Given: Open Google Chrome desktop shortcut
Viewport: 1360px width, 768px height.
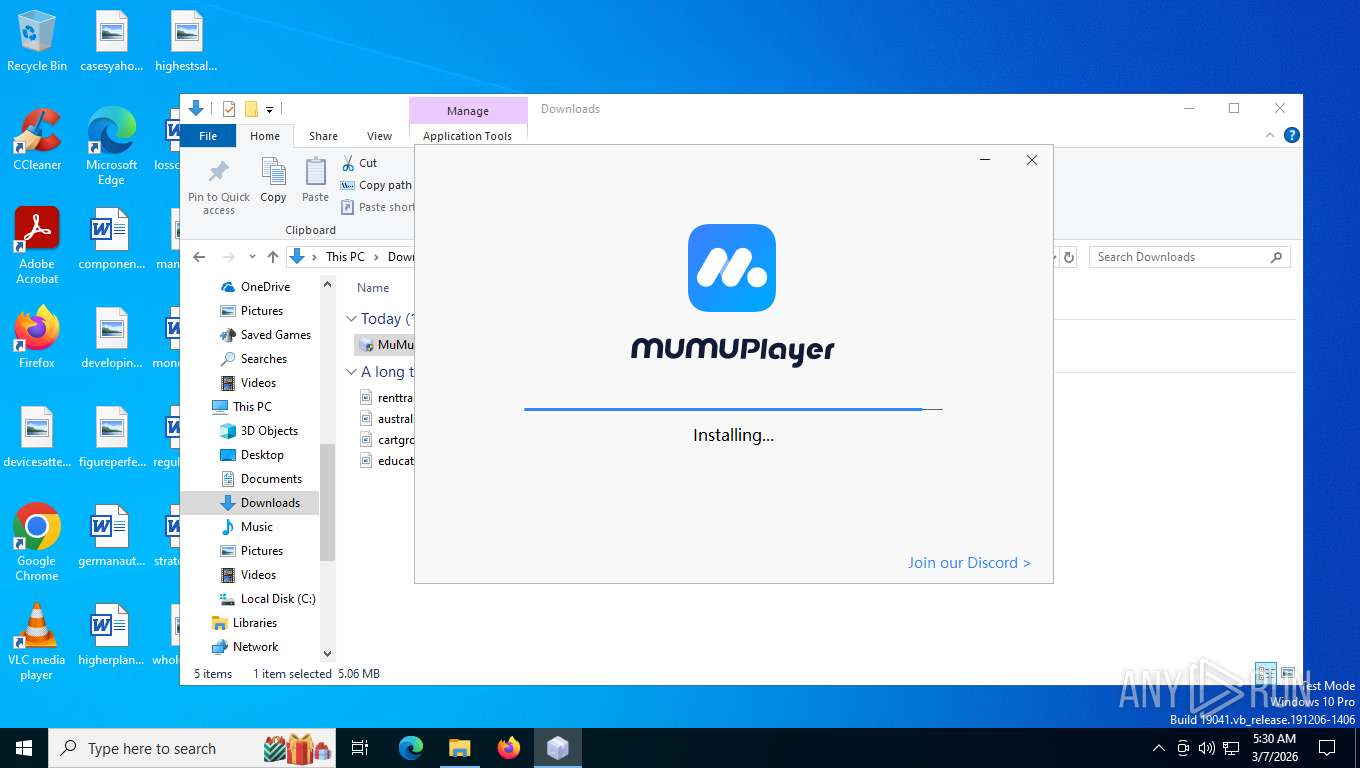Looking at the screenshot, I should pos(37,542).
